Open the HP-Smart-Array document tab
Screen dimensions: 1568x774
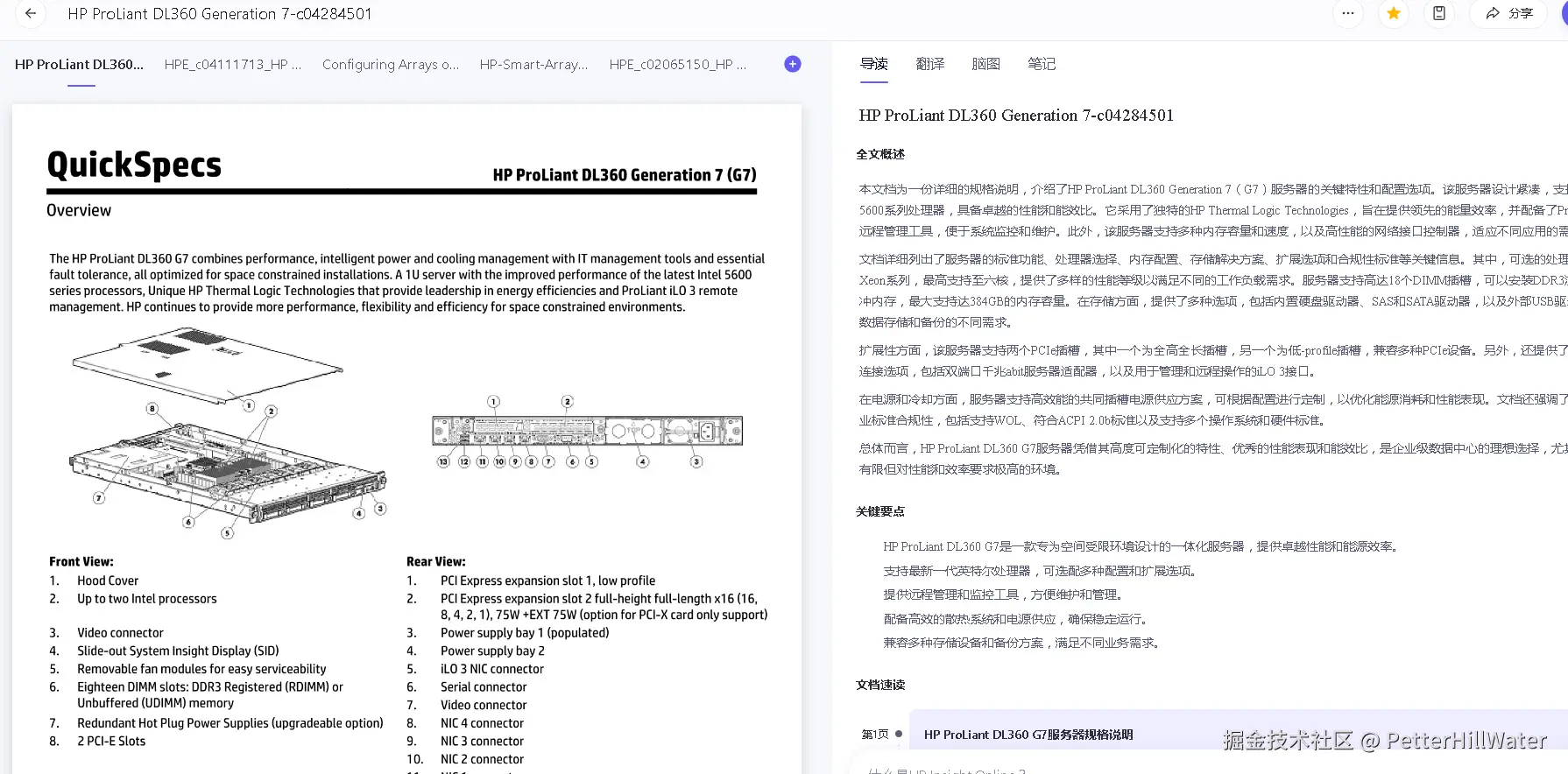(x=534, y=65)
